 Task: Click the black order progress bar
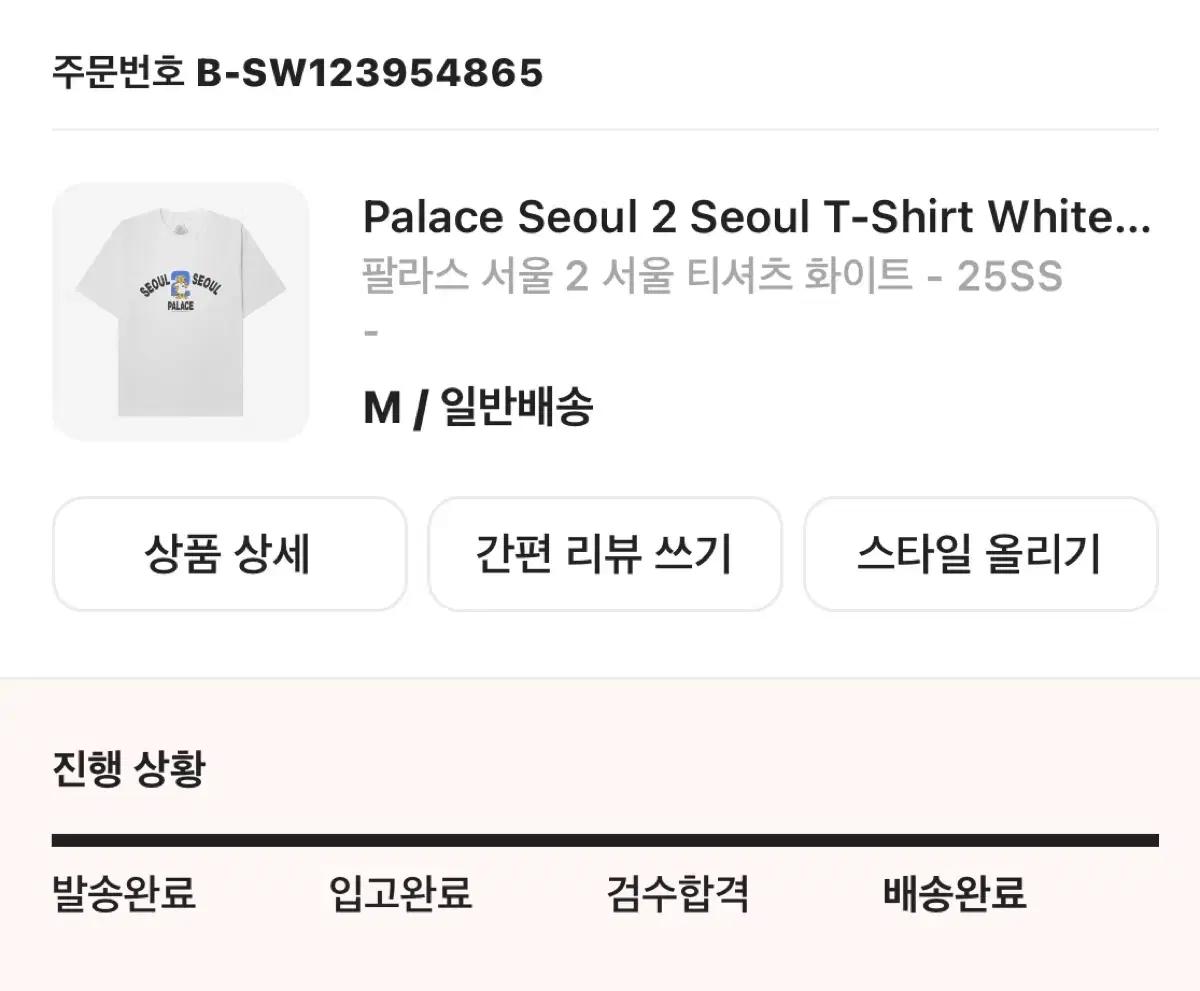(x=605, y=841)
